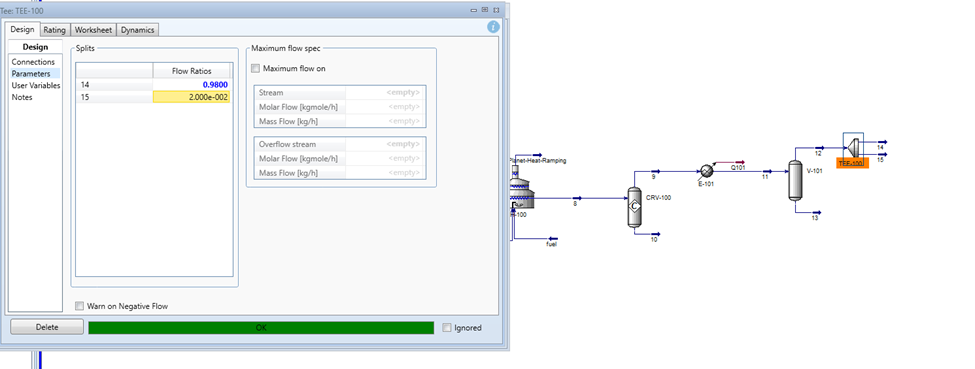Click the CRV-100 label on flowsheet
This screenshot has width=975, height=369.
tap(659, 197)
